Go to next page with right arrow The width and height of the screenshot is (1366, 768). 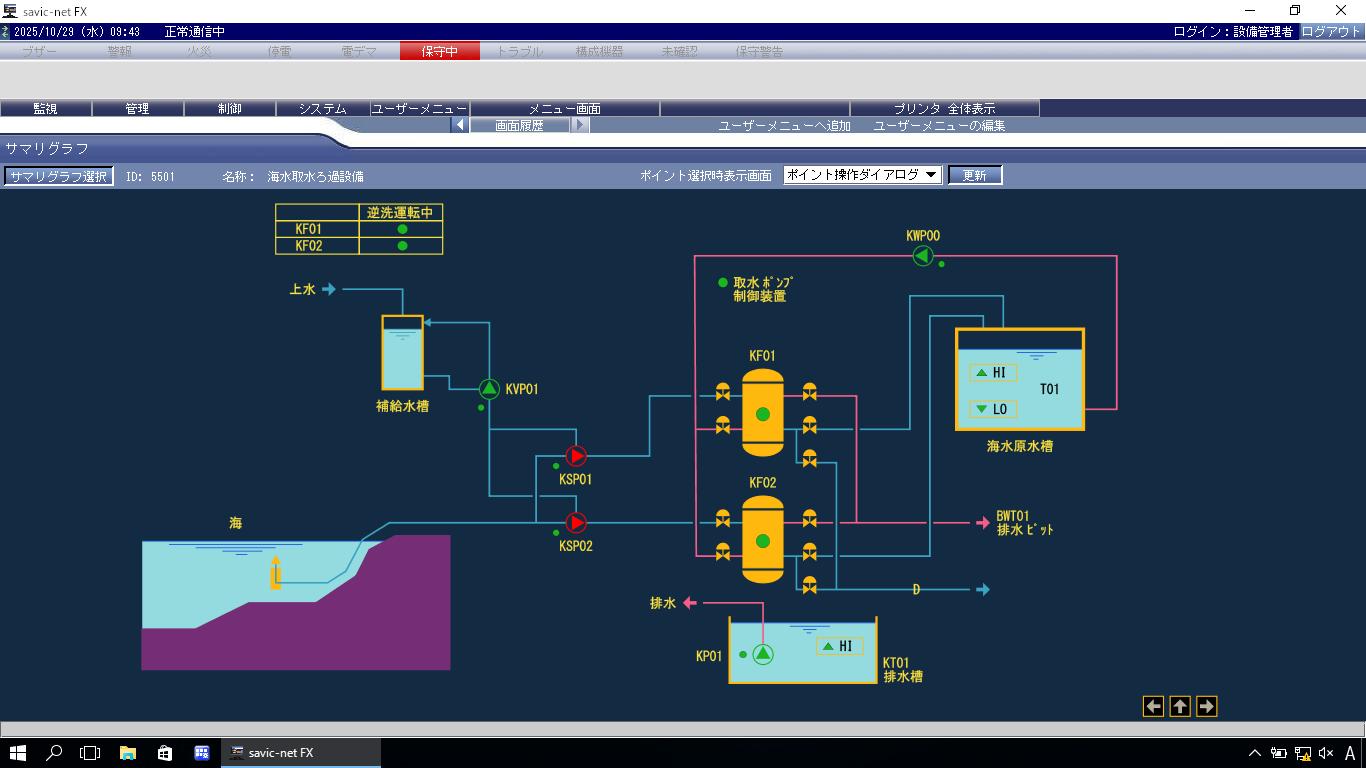point(1206,707)
